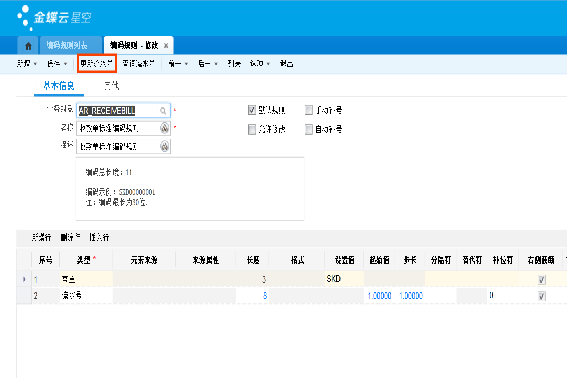
Task: Click the row 1 selector arrow
Action: pyautogui.click(x=24, y=279)
